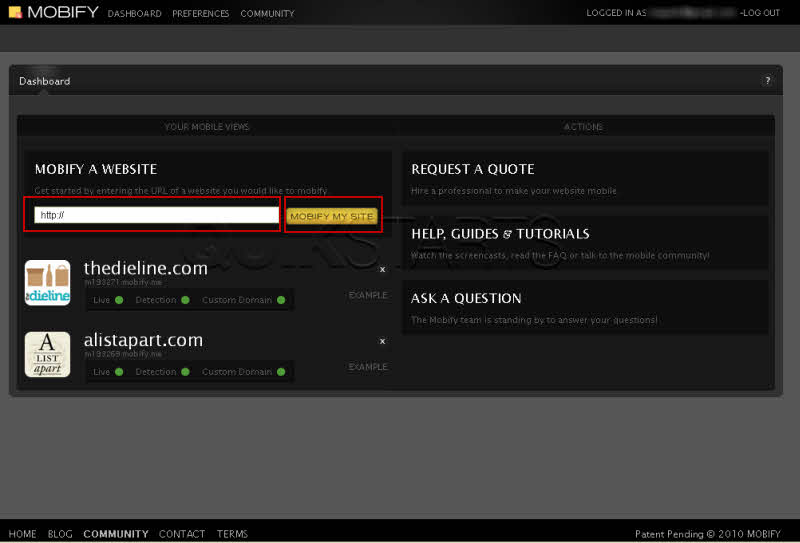Remove alistapart.com with the x icon
This screenshot has height=543, width=800.
pyautogui.click(x=382, y=341)
